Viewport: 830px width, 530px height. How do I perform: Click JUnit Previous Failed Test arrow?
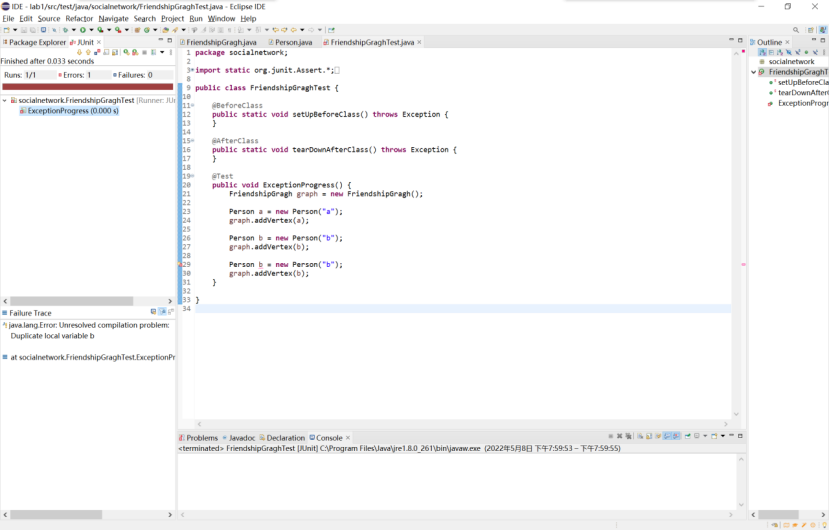(x=88, y=52)
